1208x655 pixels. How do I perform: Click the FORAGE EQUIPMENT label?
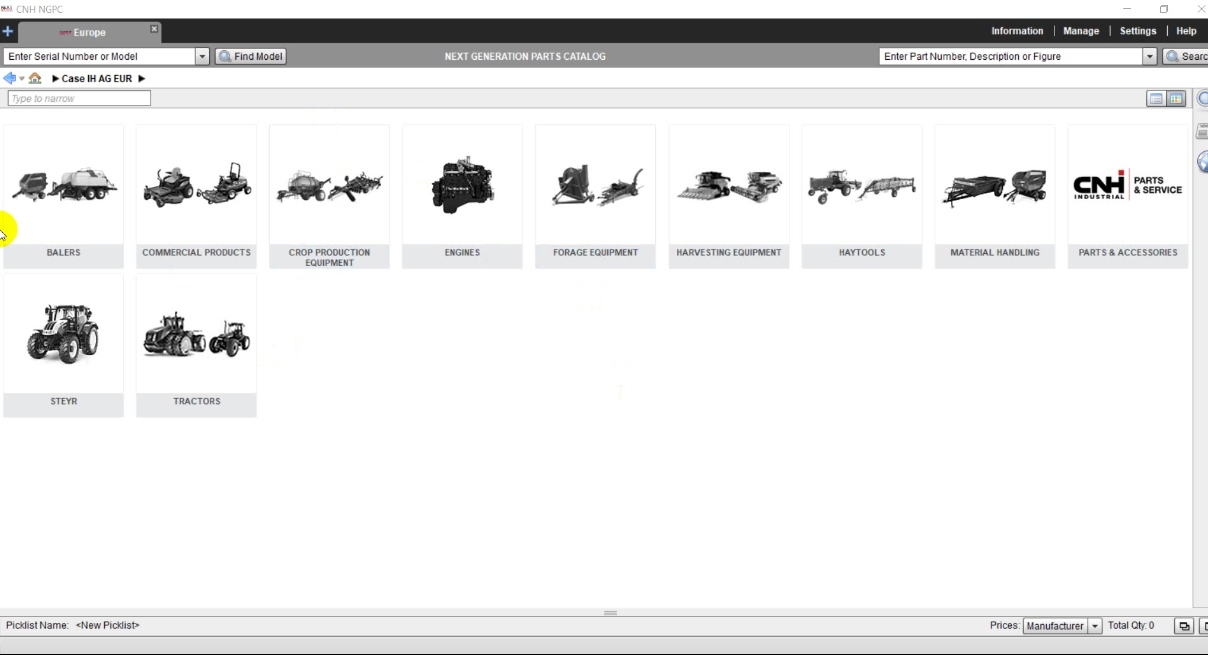pos(595,253)
